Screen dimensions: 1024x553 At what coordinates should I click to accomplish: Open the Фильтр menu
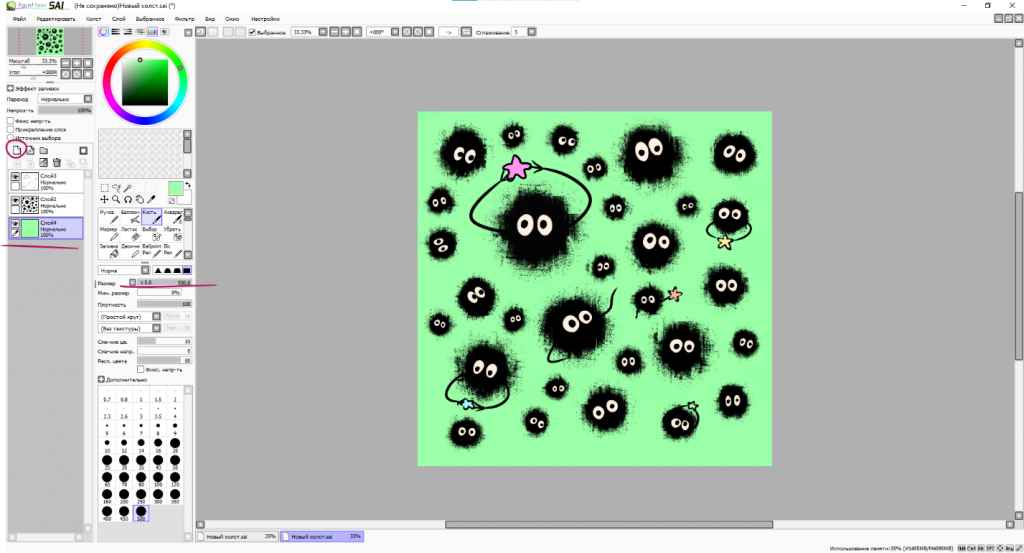click(184, 19)
